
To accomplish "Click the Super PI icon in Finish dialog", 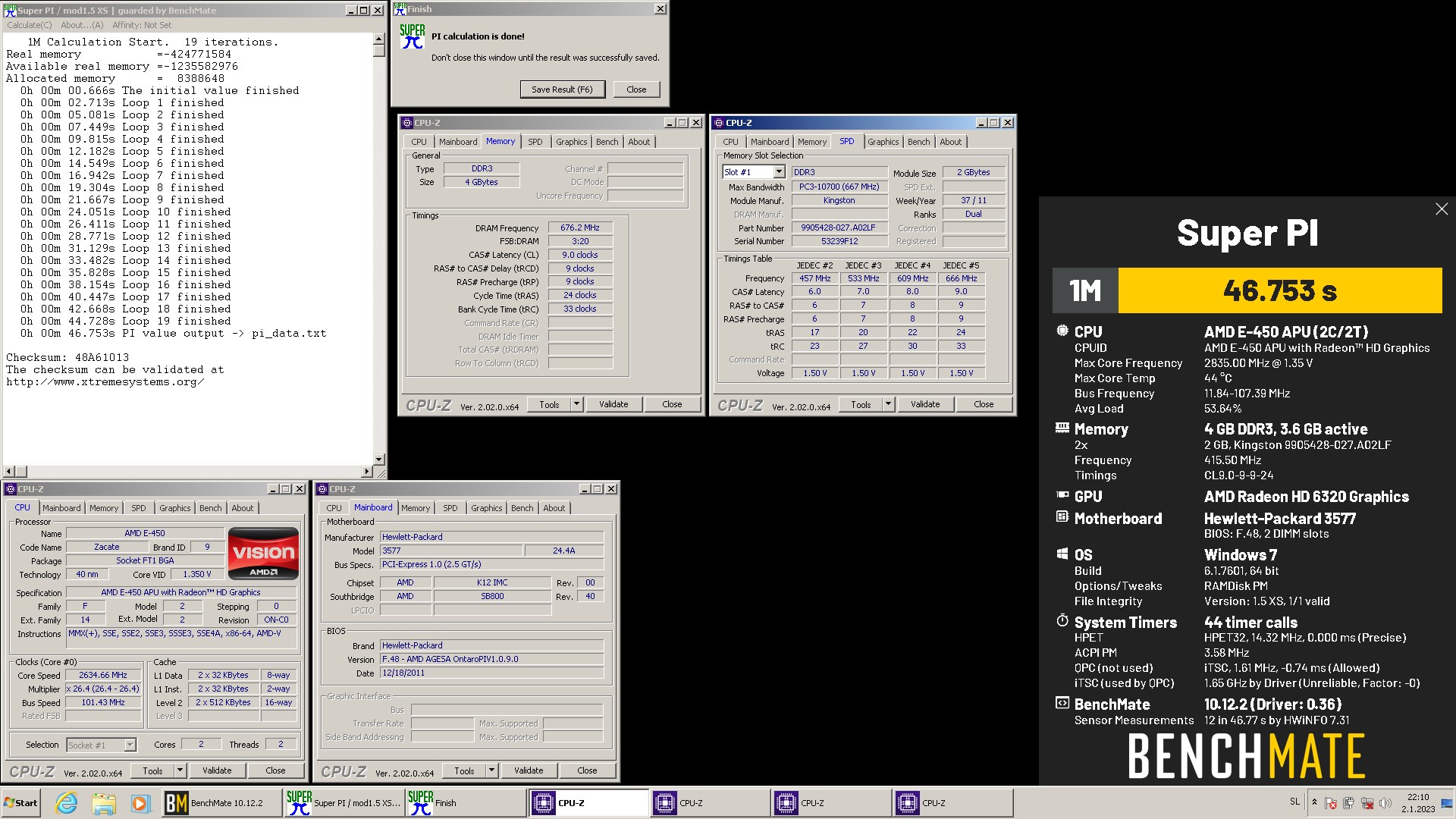I will click(413, 36).
